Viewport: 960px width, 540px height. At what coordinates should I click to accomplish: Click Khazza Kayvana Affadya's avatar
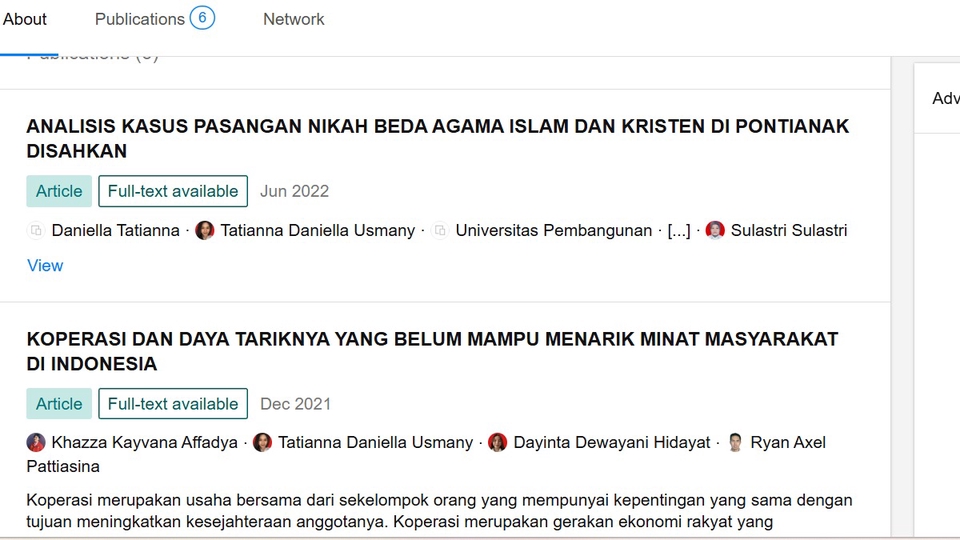[x=36, y=442]
